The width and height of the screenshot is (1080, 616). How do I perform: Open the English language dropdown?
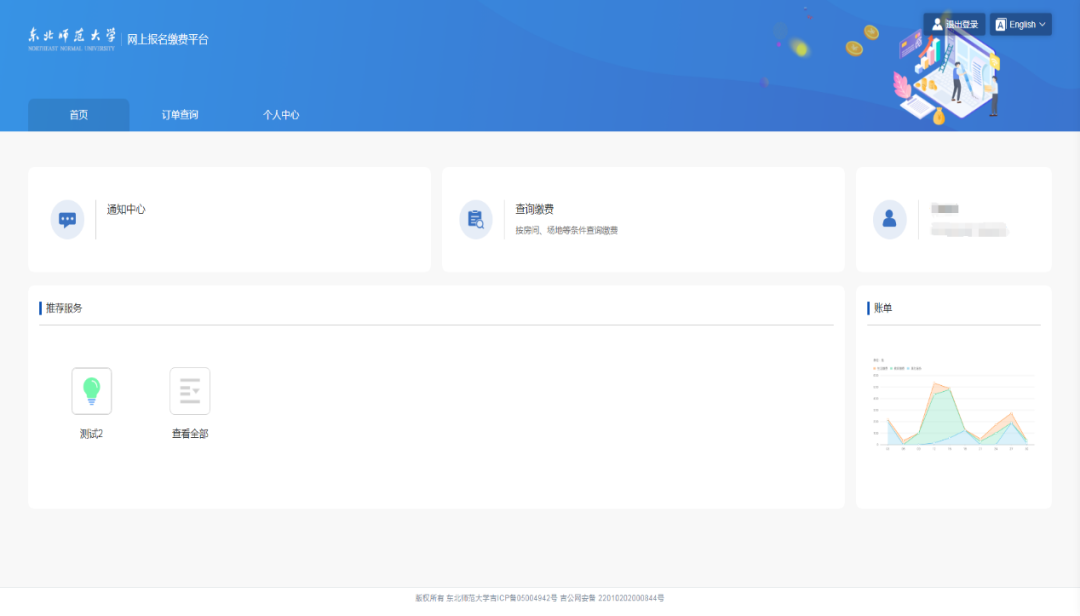point(1021,24)
